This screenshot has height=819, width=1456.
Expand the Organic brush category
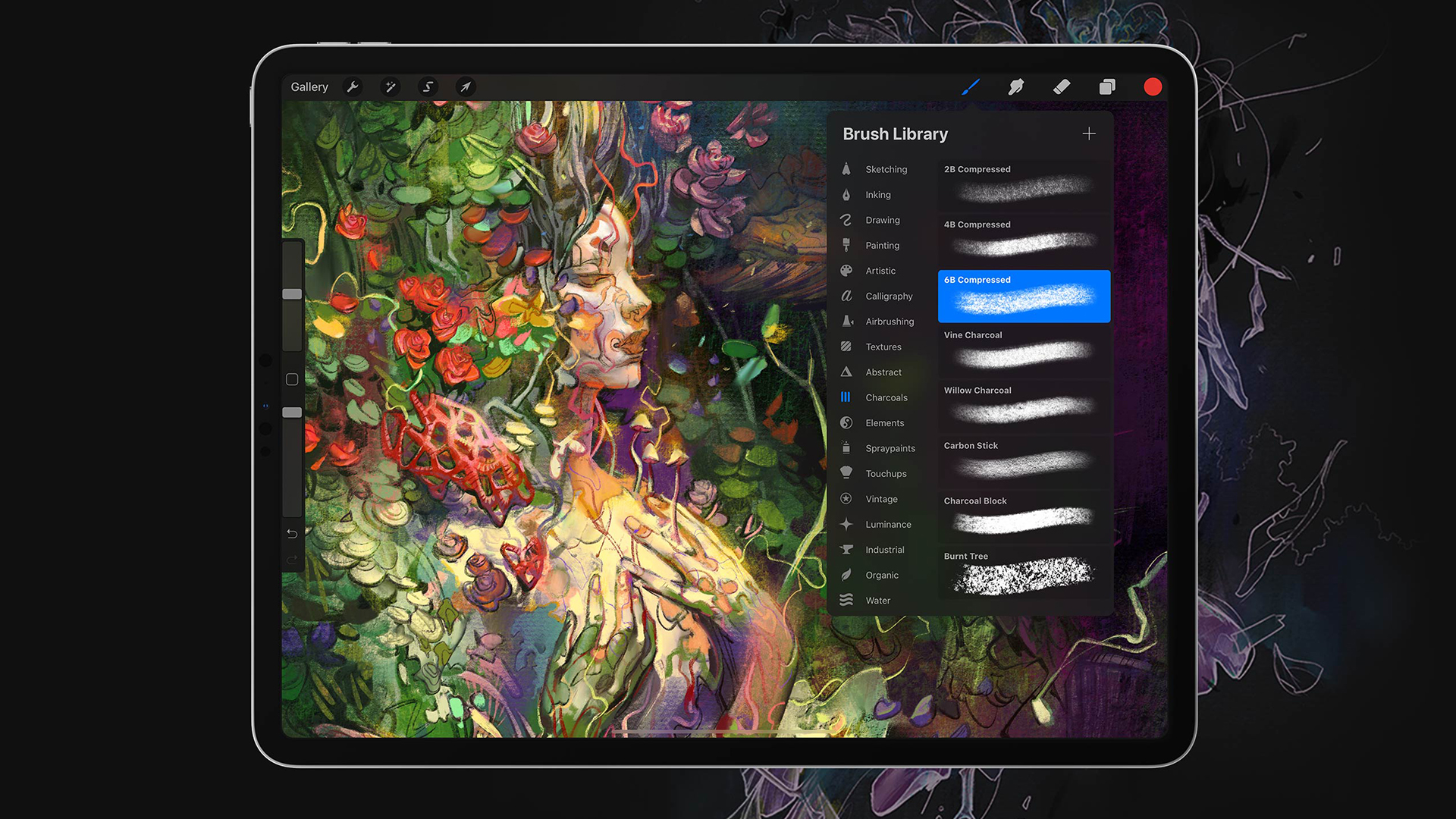pos(881,574)
